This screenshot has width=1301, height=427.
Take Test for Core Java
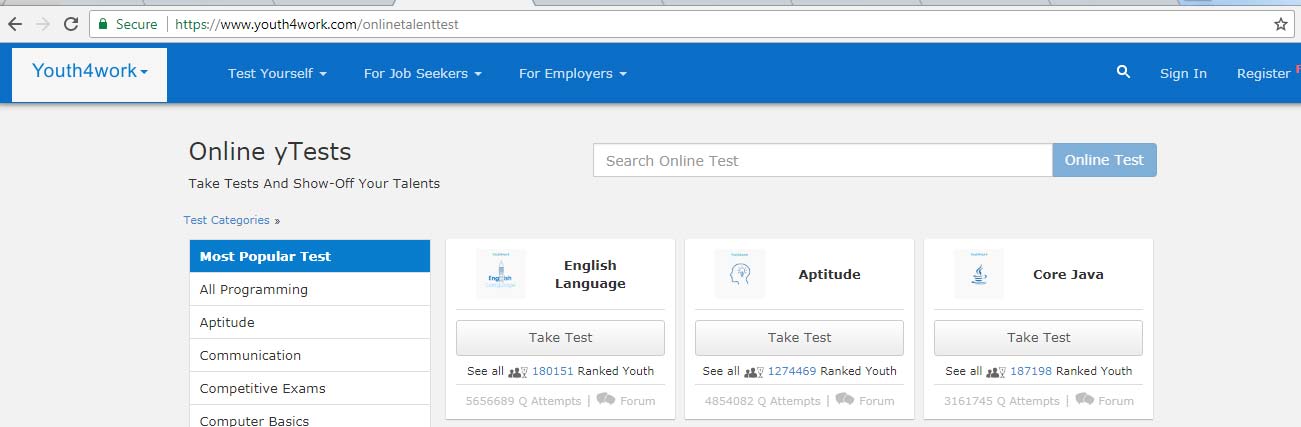pyautogui.click(x=1038, y=338)
